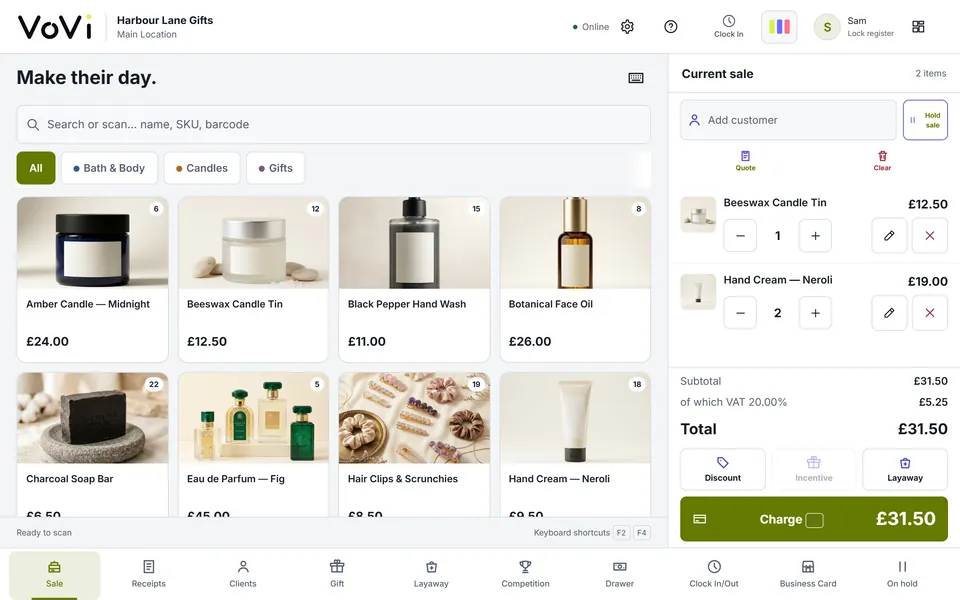Click the Beeswax Candle Tin sale thumbnail
This screenshot has height=600, width=960.
(x=698, y=214)
